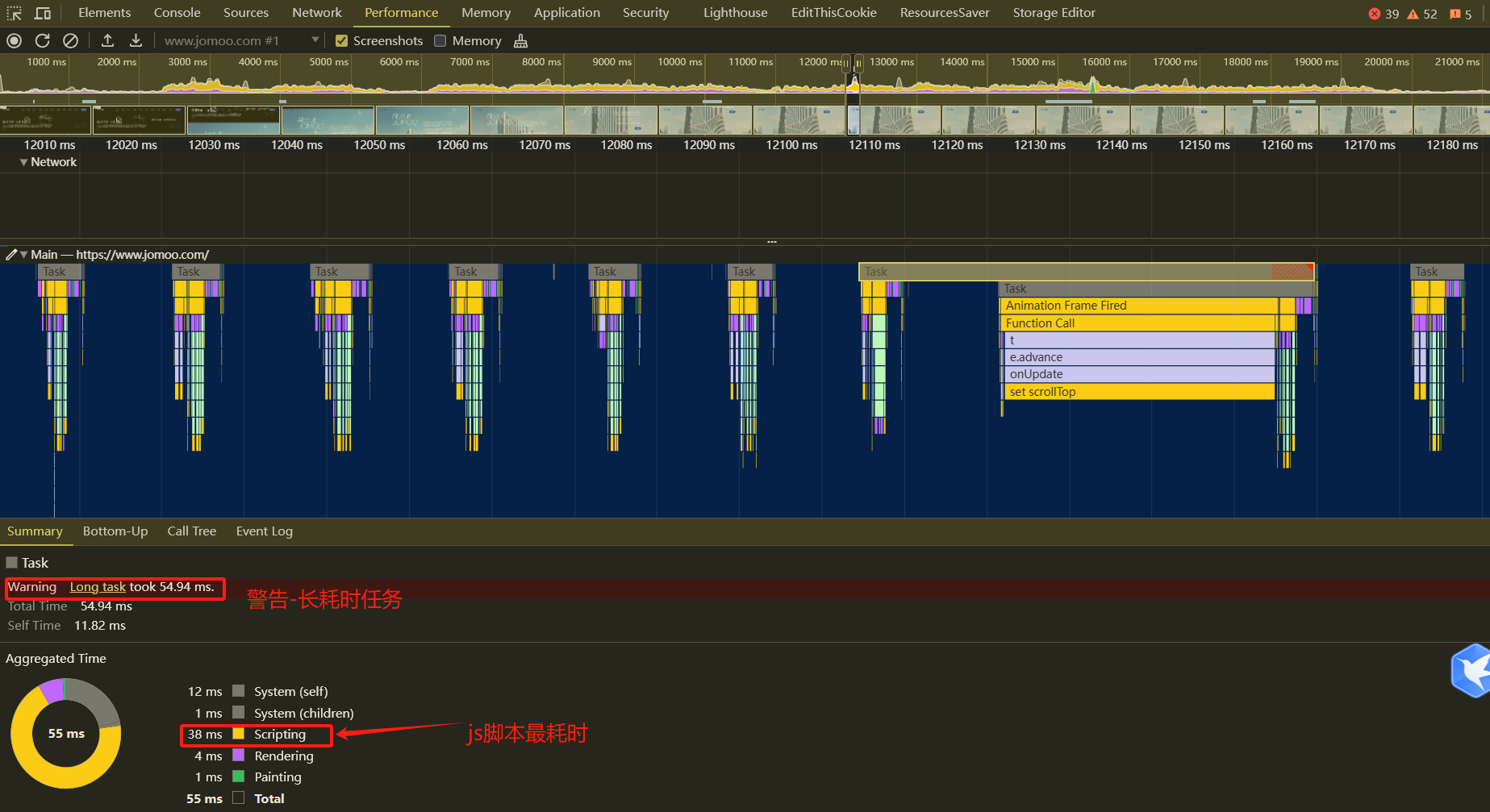Click the Aggregated Time donut chart

(x=66, y=734)
